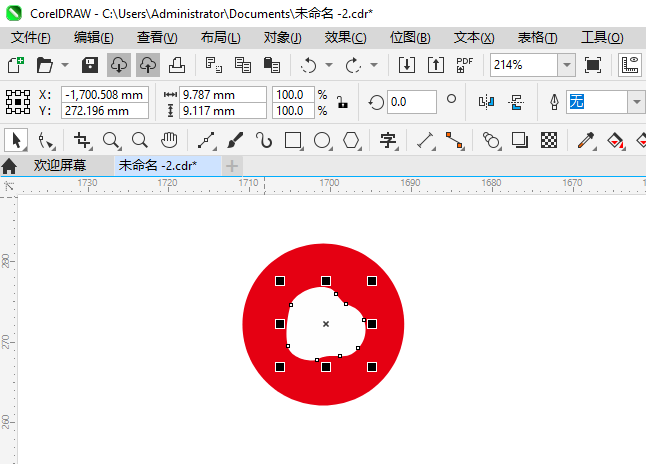Select the Pick tool arrow
Image resolution: width=646 pixels, height=464 pixels.
pos(16,140)
